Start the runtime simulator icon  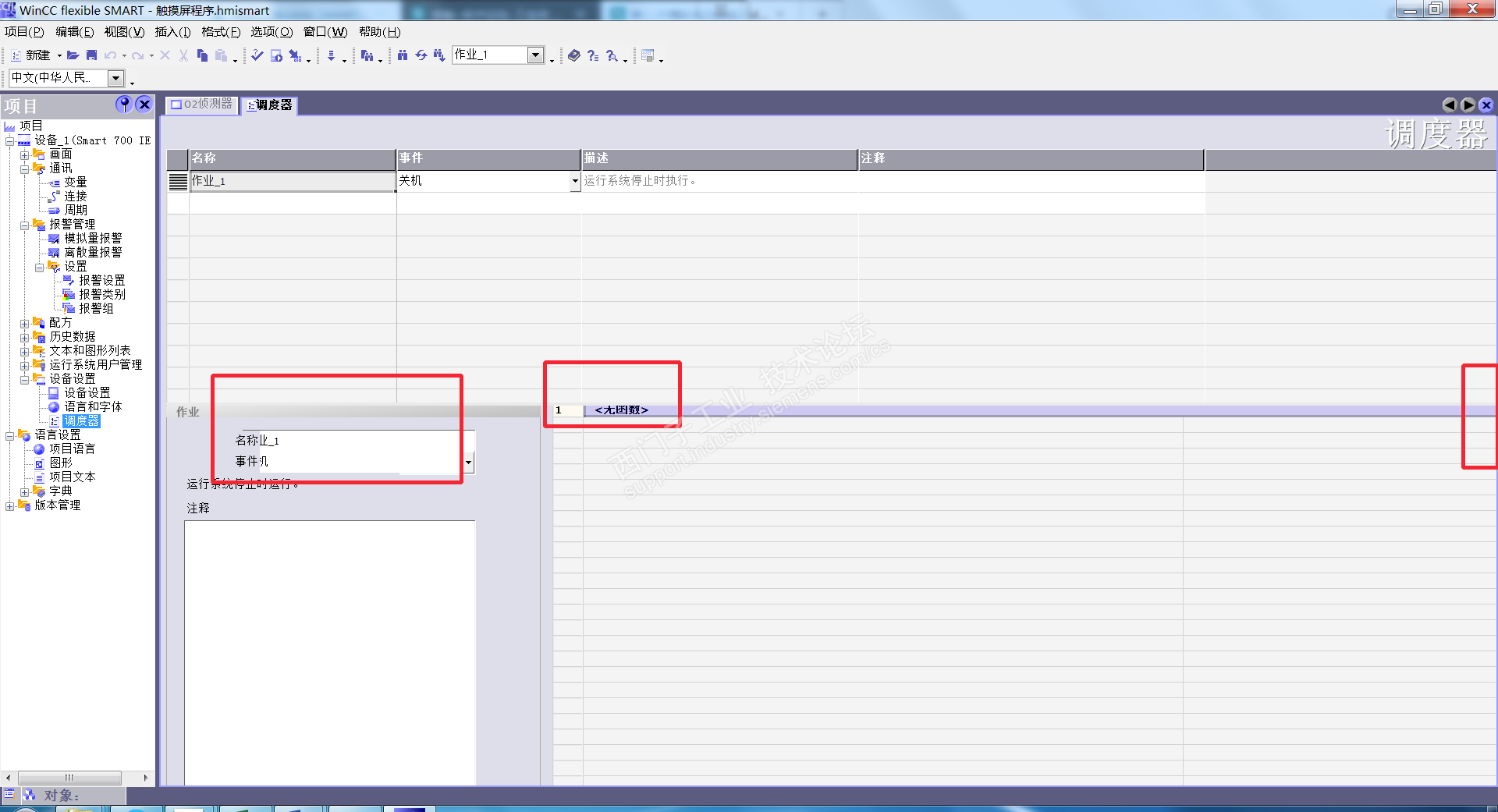click(276, 55)
